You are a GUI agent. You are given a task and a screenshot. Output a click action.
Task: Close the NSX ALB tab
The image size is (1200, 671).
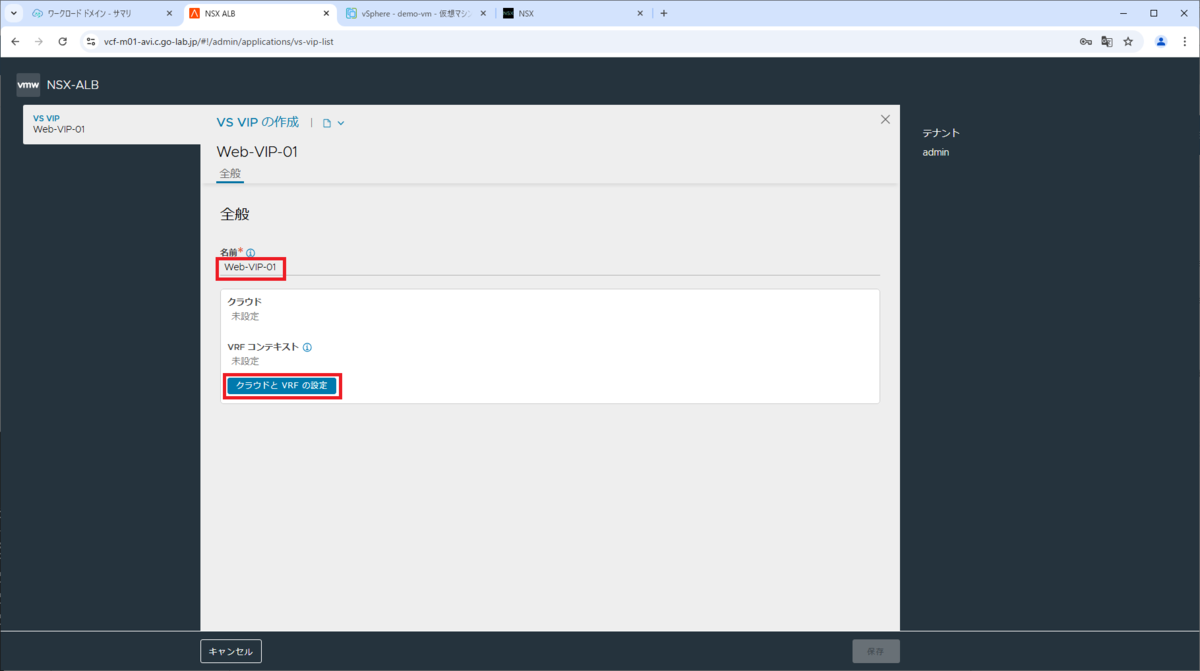(326, 13)
